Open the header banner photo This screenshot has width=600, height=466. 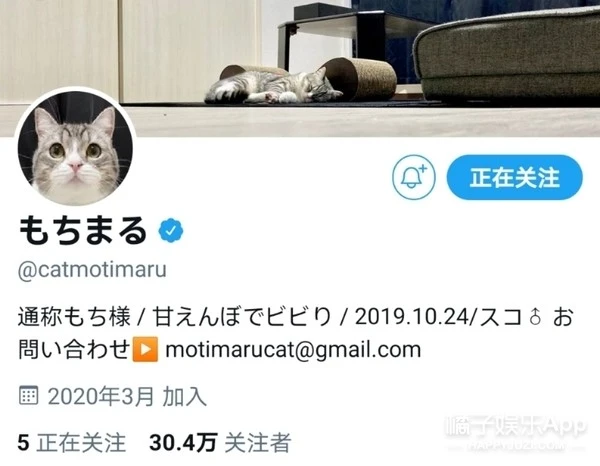coord(300,68)
